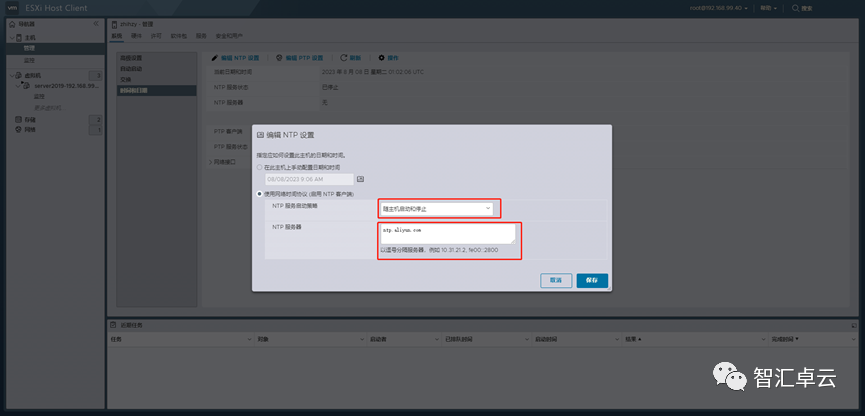Click the disabled date field 08/08/2023 9:06 AM
The height and width of the screenshot is (416, 865).
309,179
